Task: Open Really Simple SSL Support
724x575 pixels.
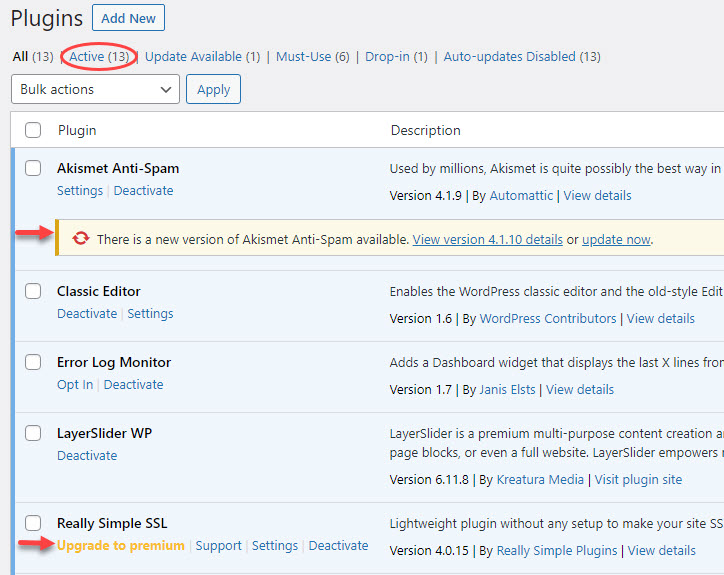Action: pos(218,546)
